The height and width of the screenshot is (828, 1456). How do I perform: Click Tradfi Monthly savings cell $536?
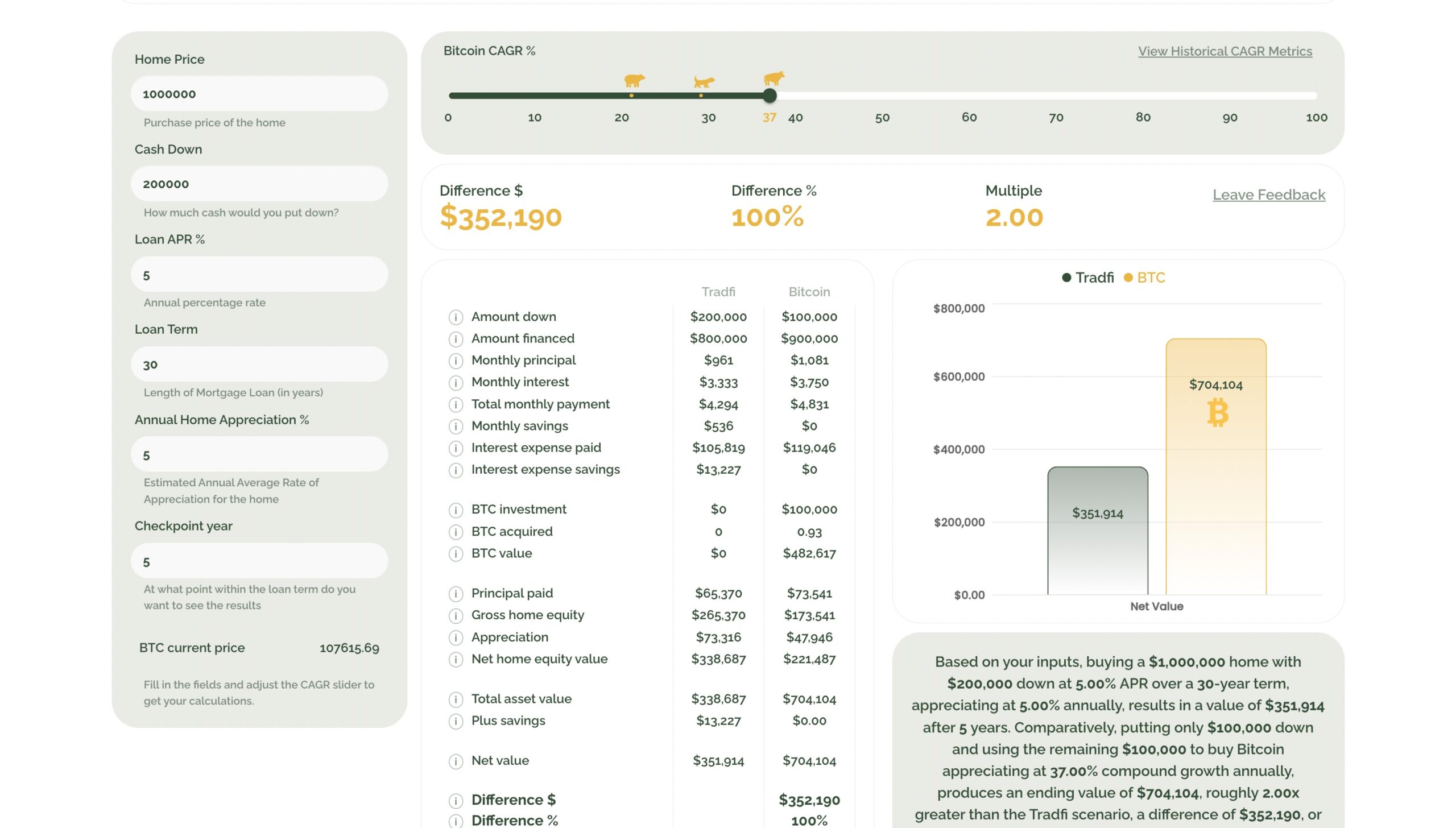(x=718, y=426)
